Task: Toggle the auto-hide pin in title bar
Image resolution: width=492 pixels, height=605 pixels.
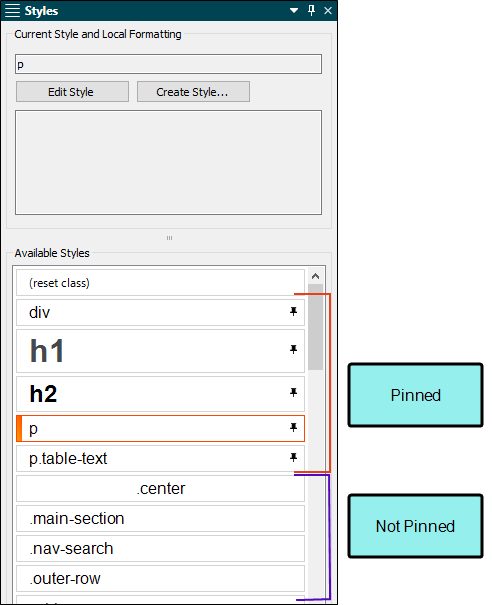Action: [x=311, y=10]
